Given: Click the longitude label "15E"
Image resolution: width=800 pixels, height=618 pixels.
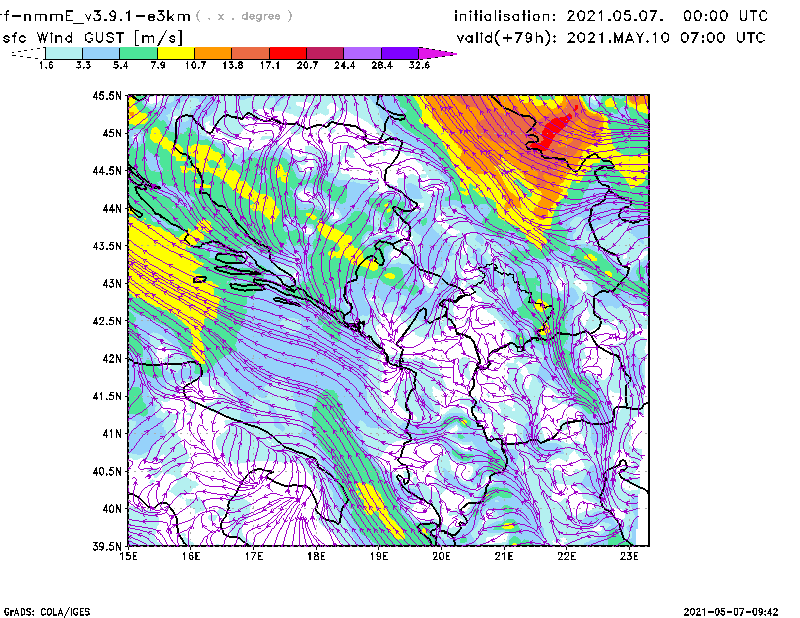Looking at the screenshot, I should coord(128,556).
